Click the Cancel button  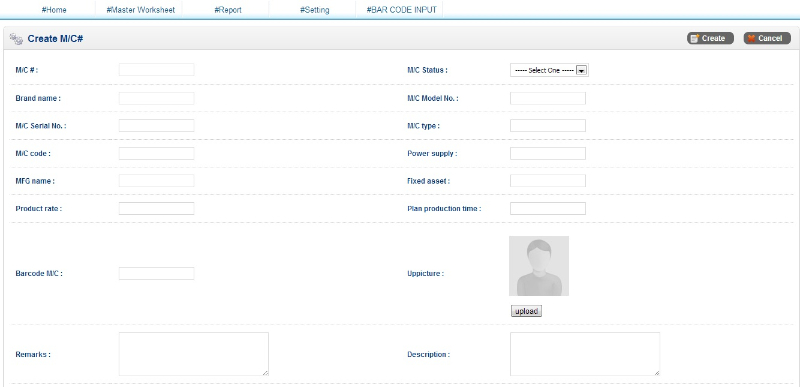tap(767, 38)
